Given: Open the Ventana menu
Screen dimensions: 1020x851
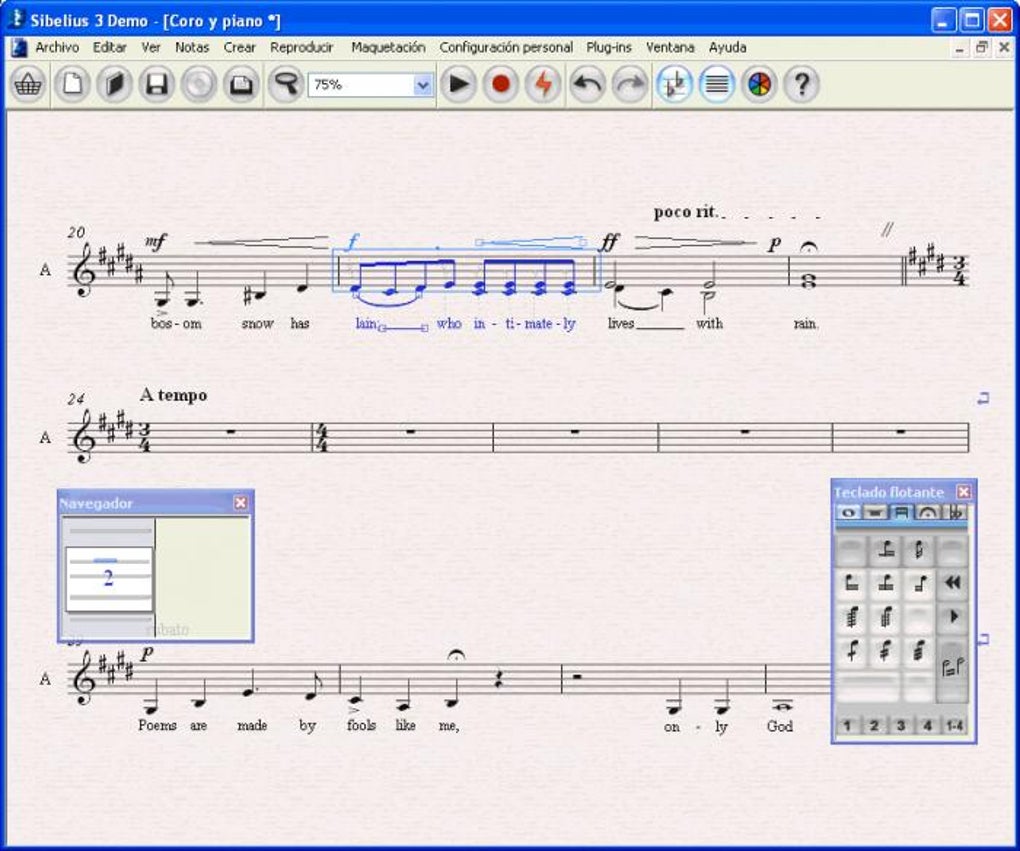Looking at the screenshot, I should click(670, 47).
